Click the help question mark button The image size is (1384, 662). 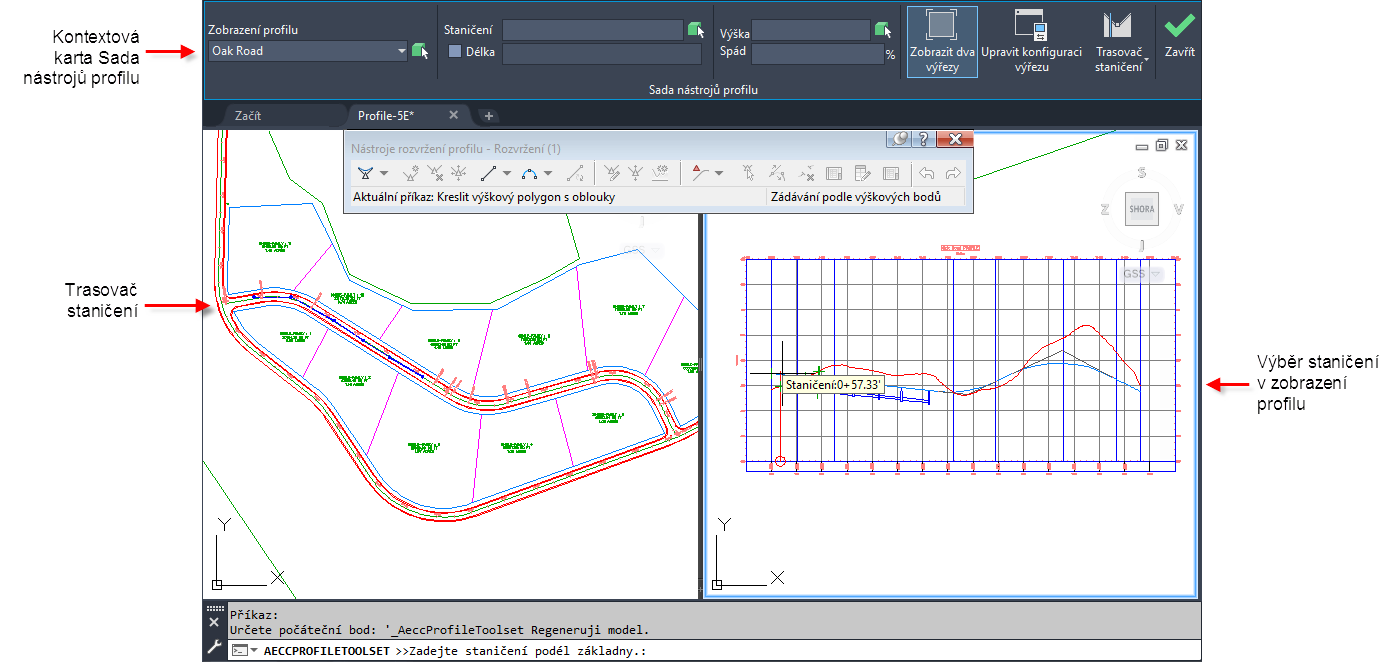925,140
